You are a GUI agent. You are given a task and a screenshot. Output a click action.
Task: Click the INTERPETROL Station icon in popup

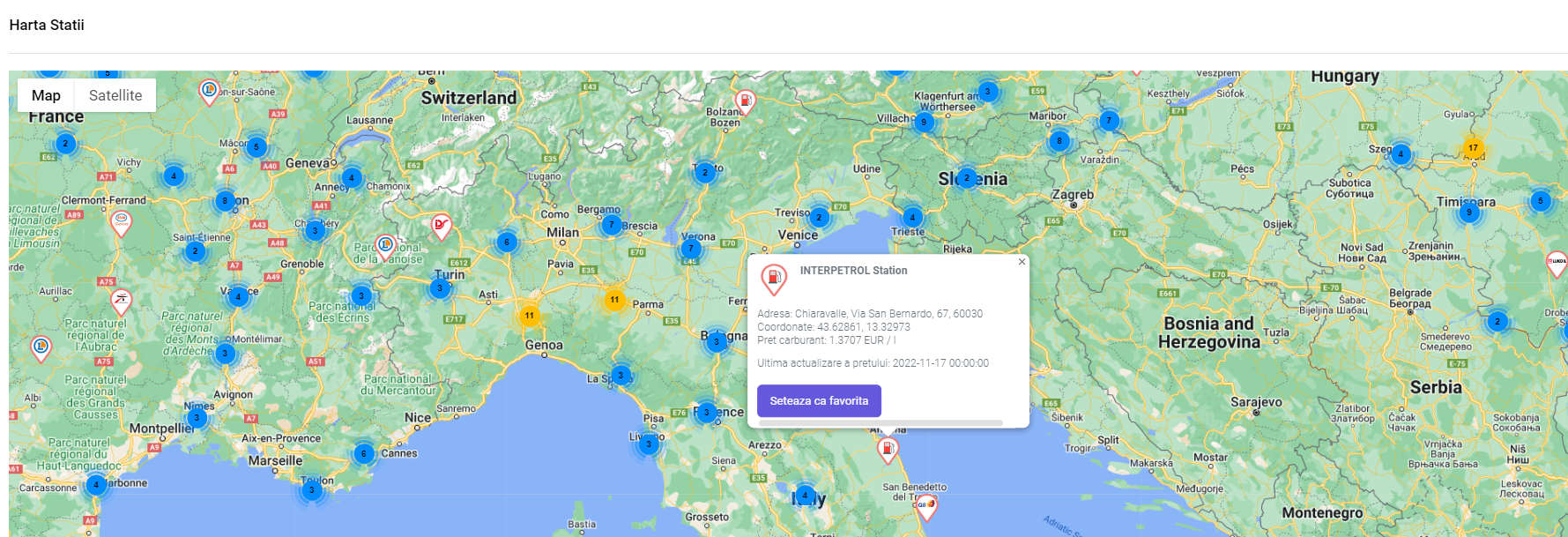774,279
